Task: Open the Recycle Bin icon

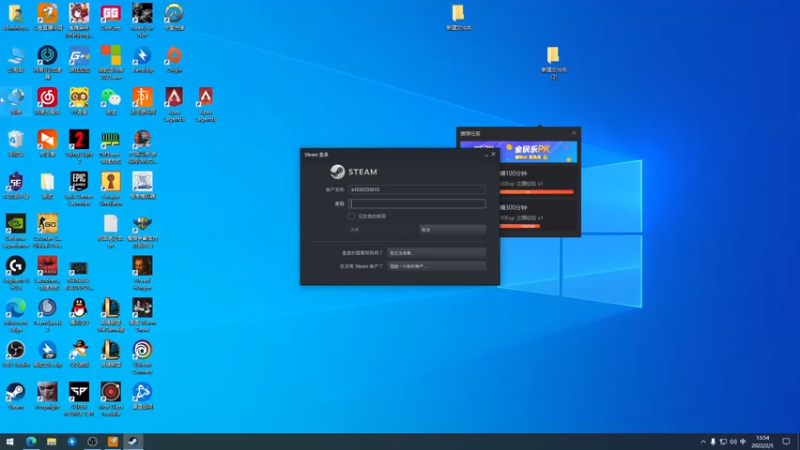Action: (x=16, y=143)
